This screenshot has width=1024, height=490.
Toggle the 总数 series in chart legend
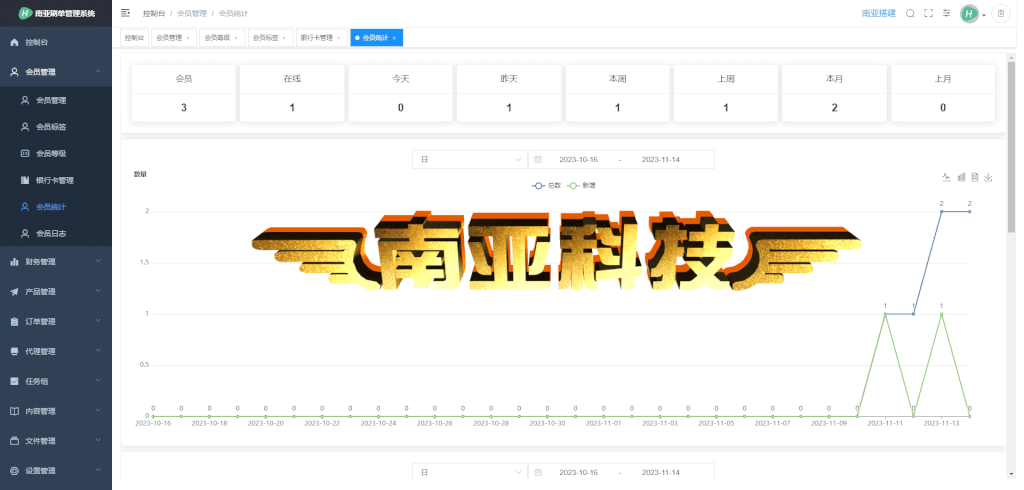(x=547, y=186)
